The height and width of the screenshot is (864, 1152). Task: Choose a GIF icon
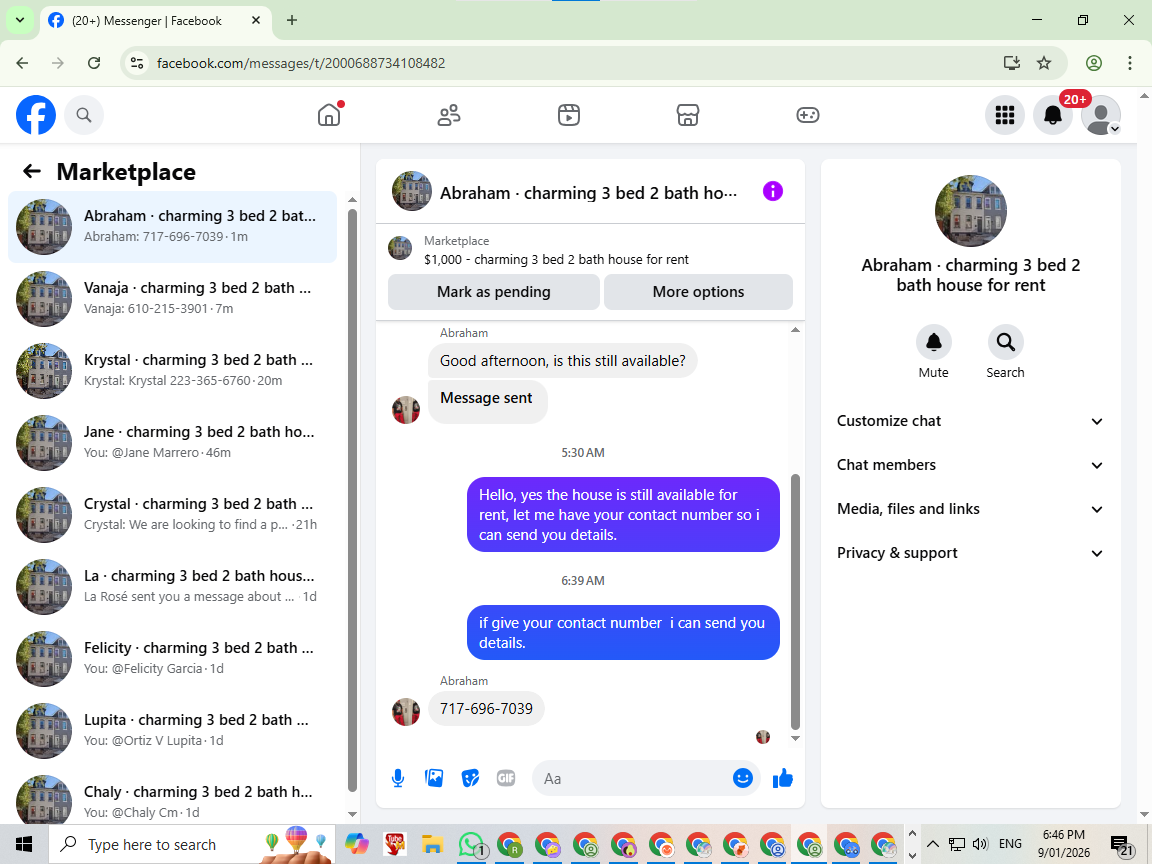coord(506,778)
